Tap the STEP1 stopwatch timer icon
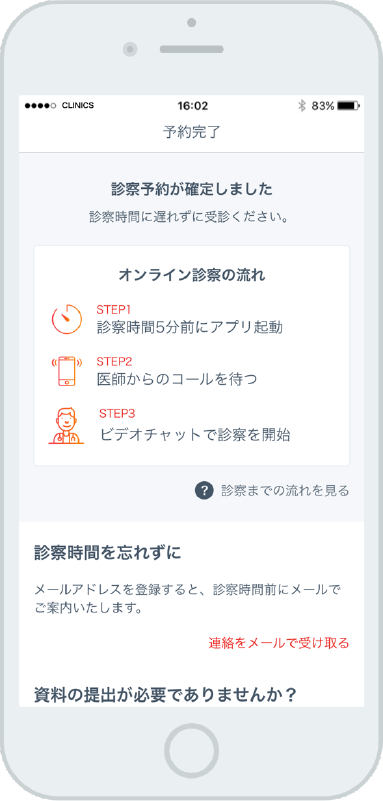Viewport: 383px width, 801px height. pos(67,319)
